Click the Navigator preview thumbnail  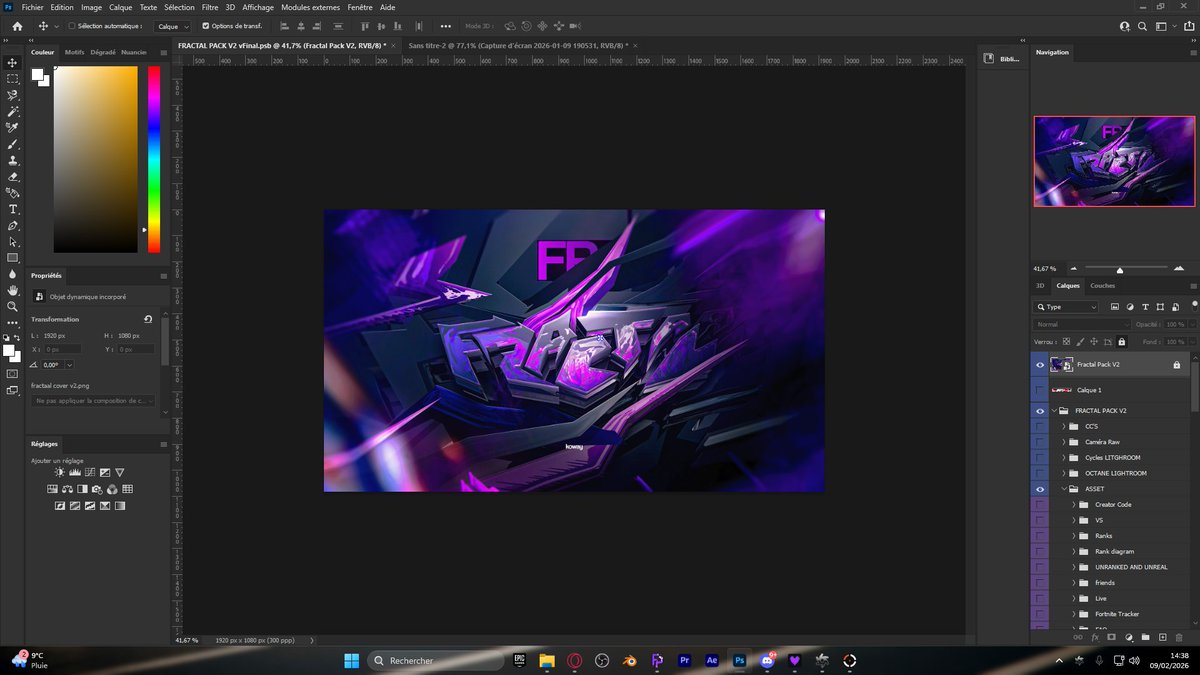coord(1114,161)
